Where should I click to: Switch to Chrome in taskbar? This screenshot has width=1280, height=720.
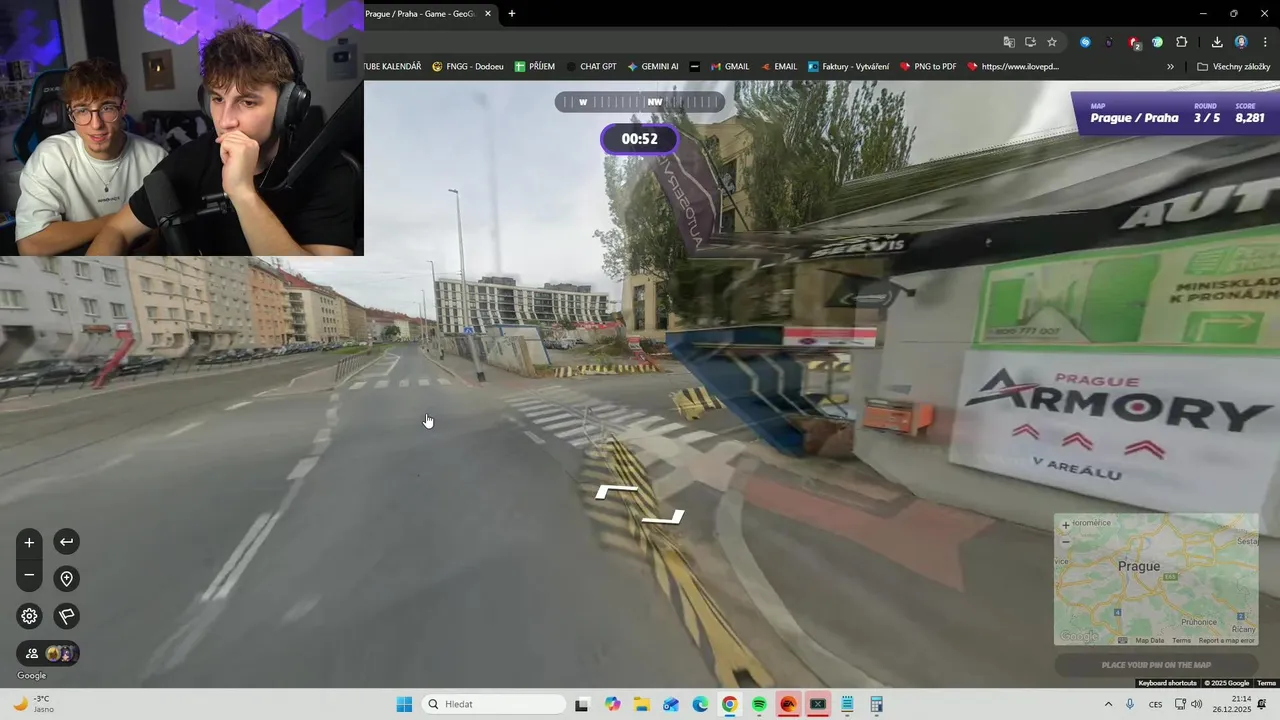(x=730, y=704)
